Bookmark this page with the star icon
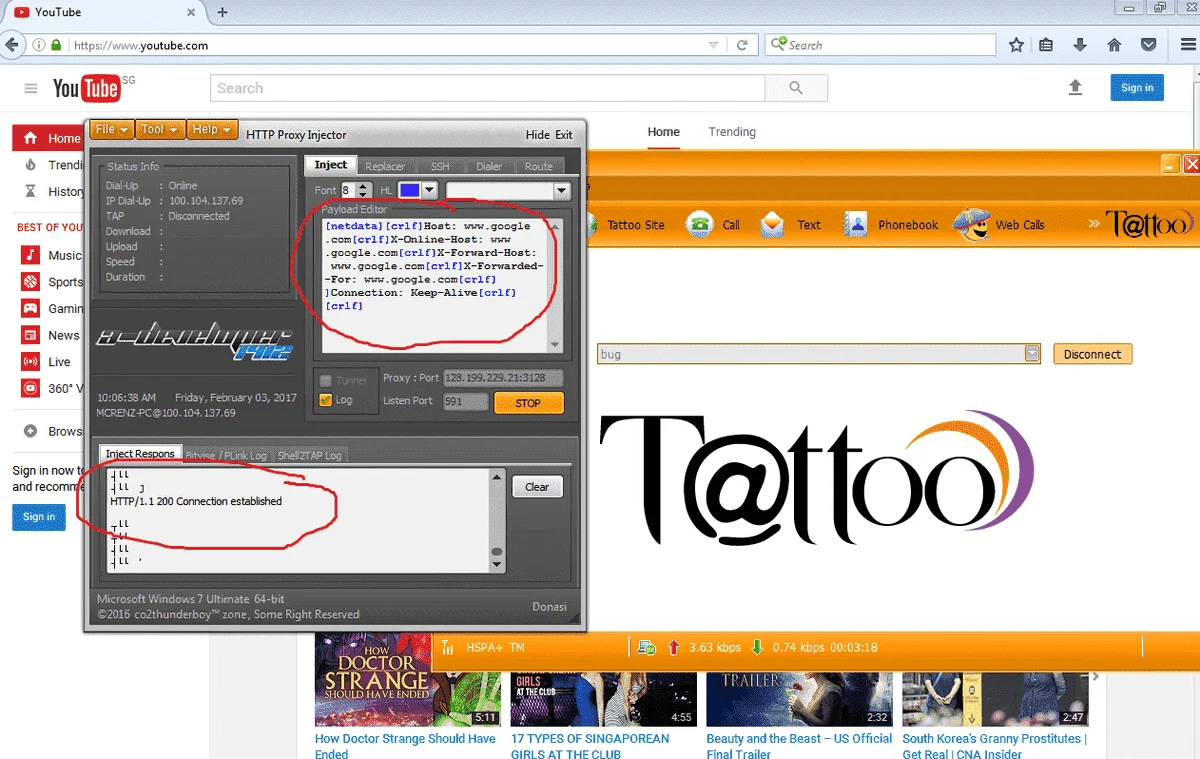 (x=1016, y=45)
